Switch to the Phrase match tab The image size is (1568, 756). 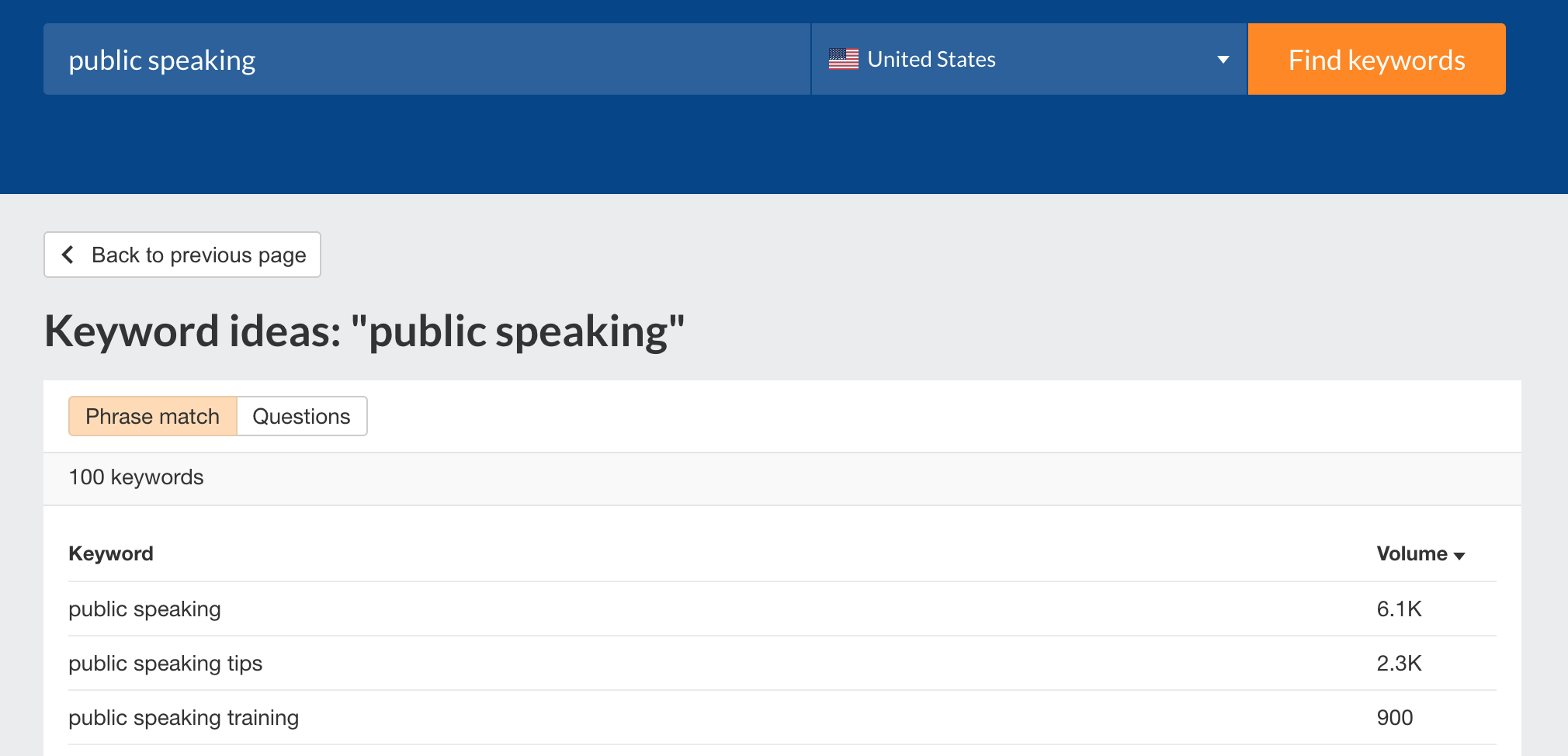point(153,416)
